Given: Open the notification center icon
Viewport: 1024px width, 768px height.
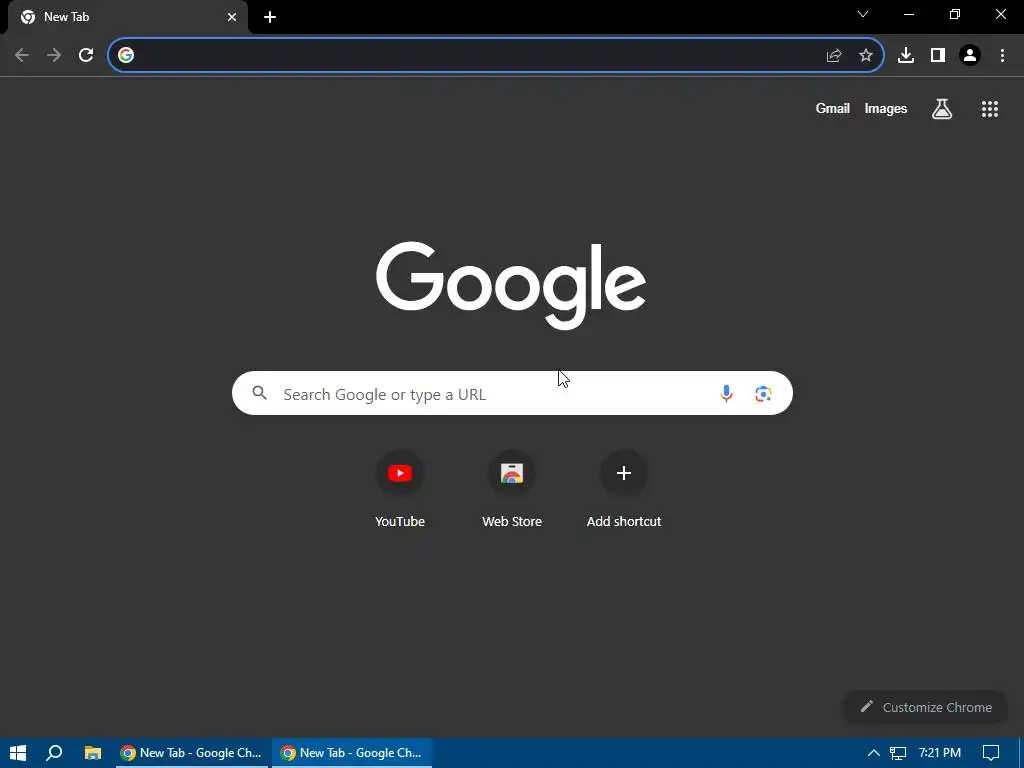Looking at the screenshot, I should pos(991,753).
